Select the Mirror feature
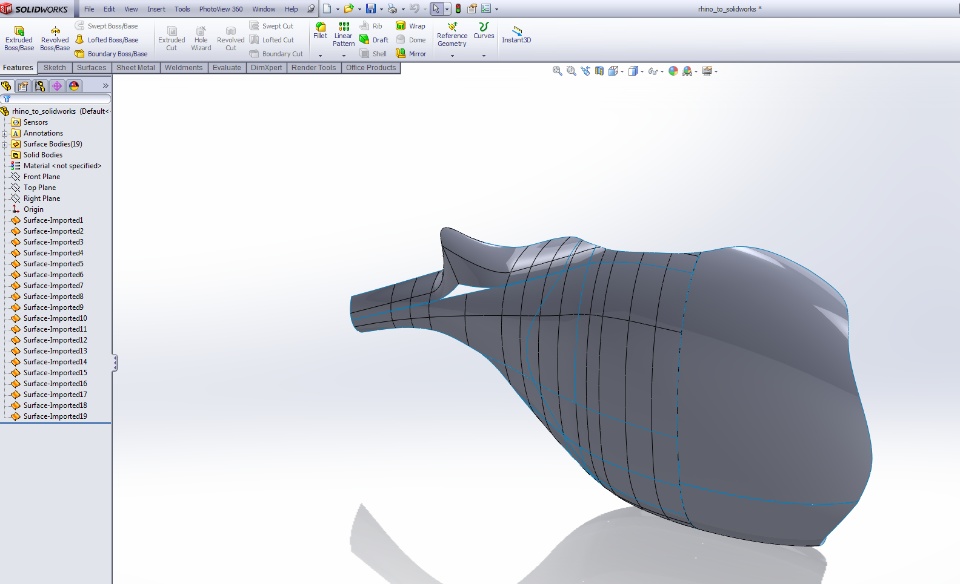Screen dimensions: 960x584 411,53
